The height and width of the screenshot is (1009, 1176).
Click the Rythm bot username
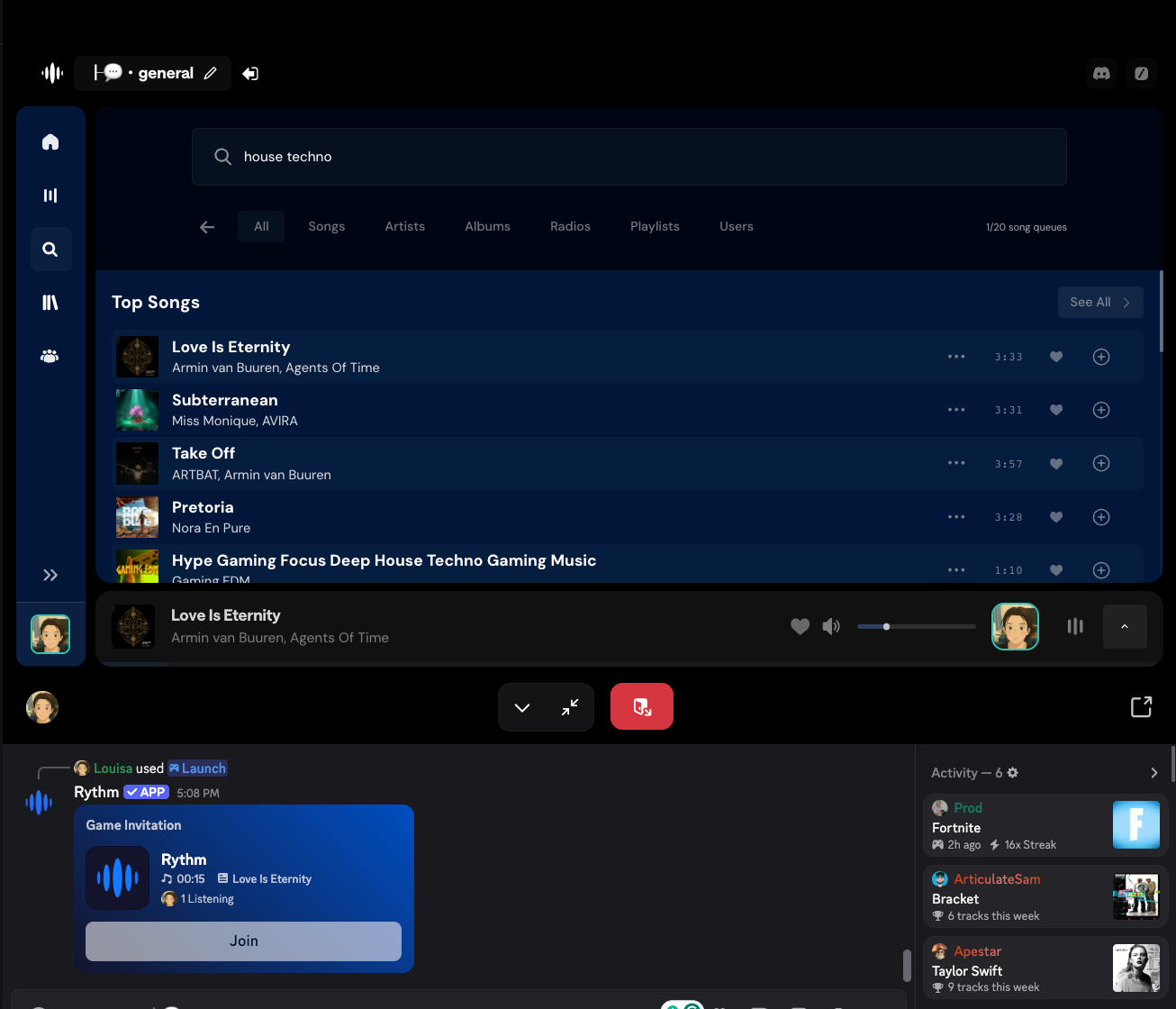(96, 792)
